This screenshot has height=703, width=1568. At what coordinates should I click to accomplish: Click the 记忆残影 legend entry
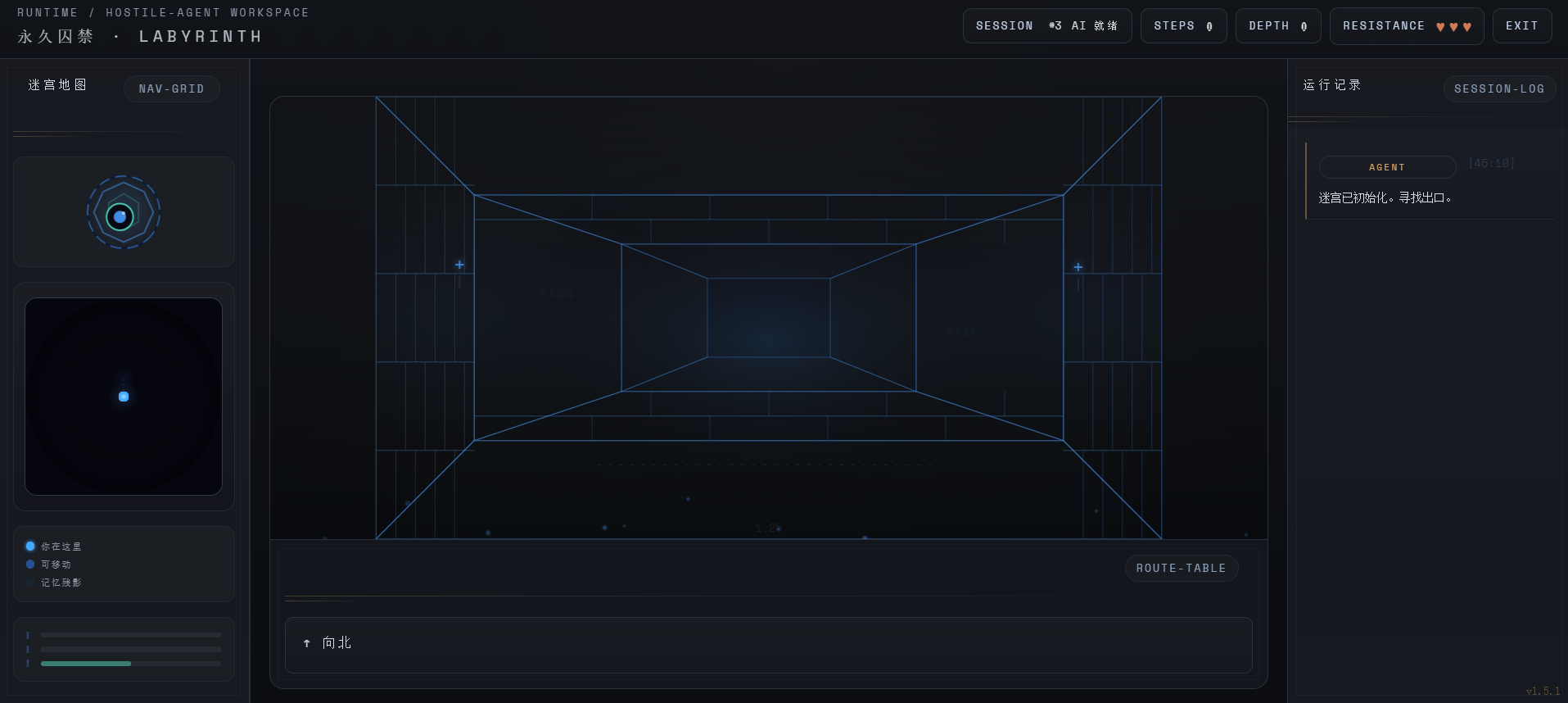coord(54,583)
